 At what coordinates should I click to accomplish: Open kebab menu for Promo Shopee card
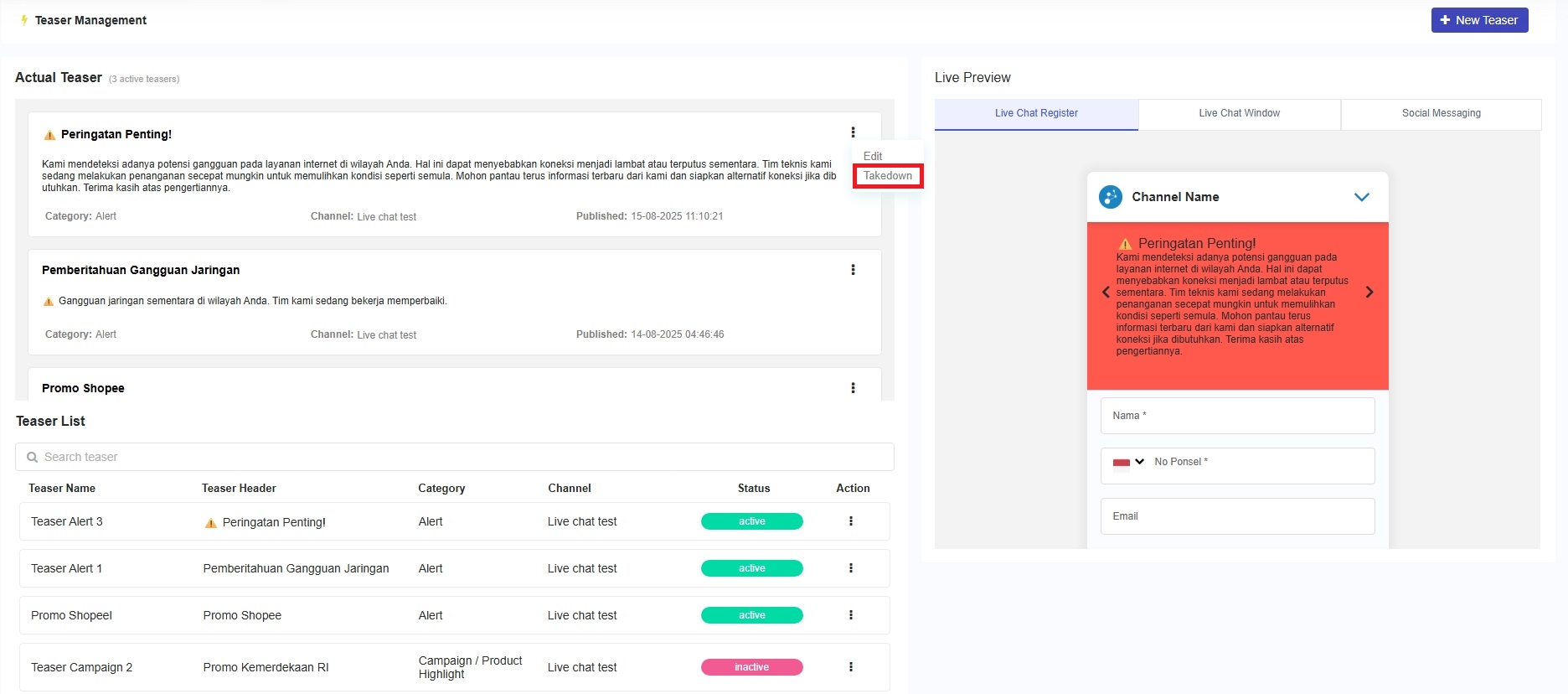pos(853,388)
